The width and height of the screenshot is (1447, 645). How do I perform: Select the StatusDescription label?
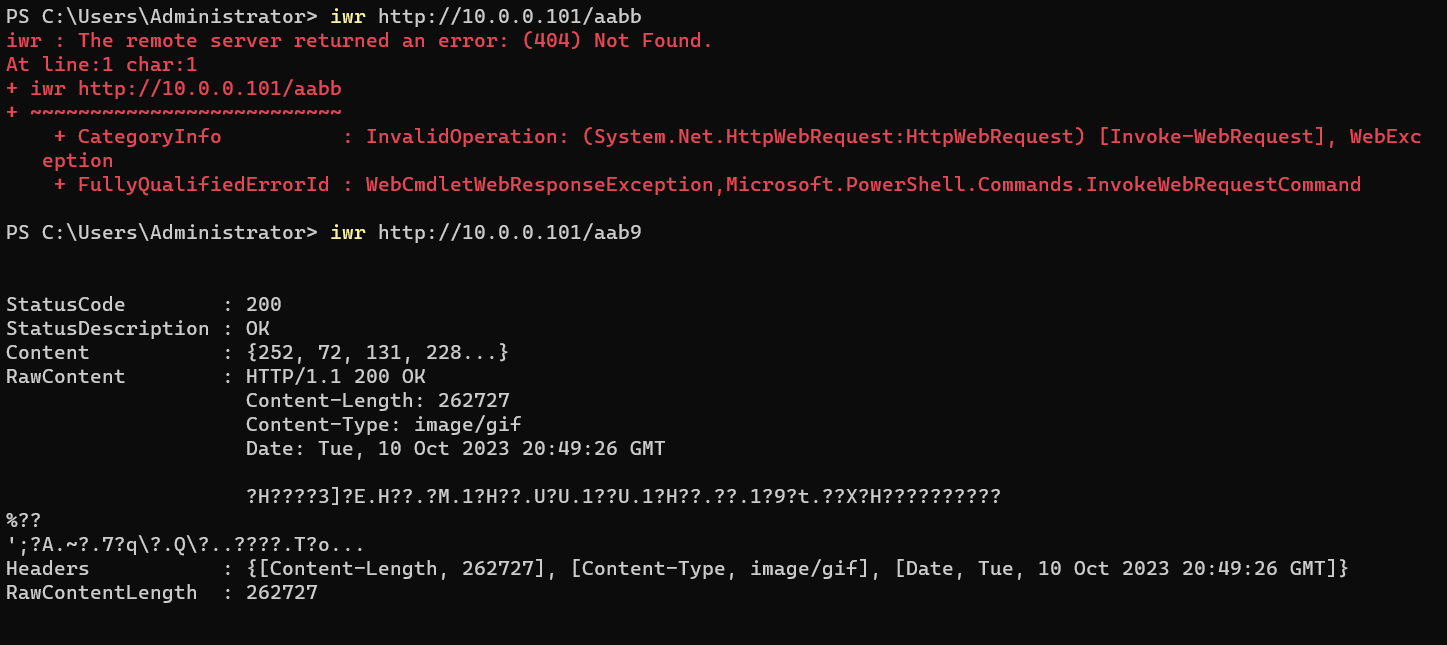107,329
